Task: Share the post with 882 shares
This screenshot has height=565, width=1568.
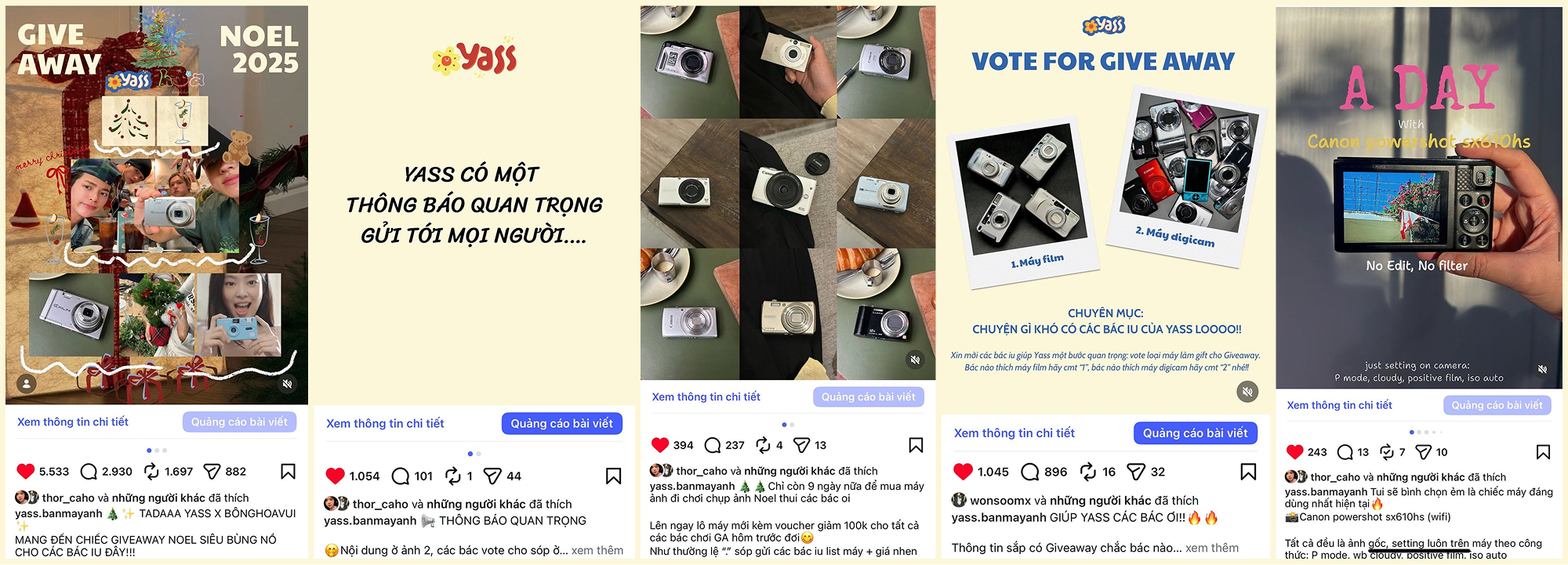Action: coord(212,471)
